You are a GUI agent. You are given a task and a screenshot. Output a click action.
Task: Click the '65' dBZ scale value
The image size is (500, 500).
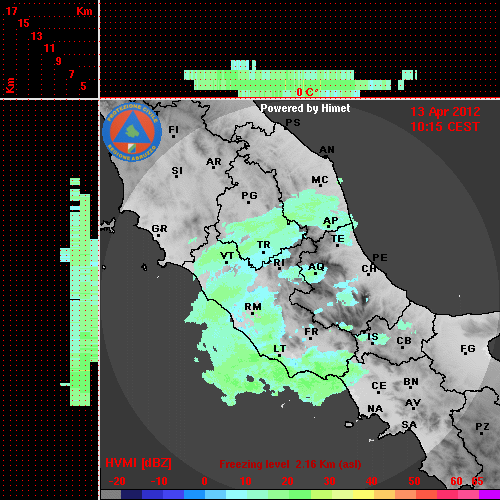(x=477, y=481)
